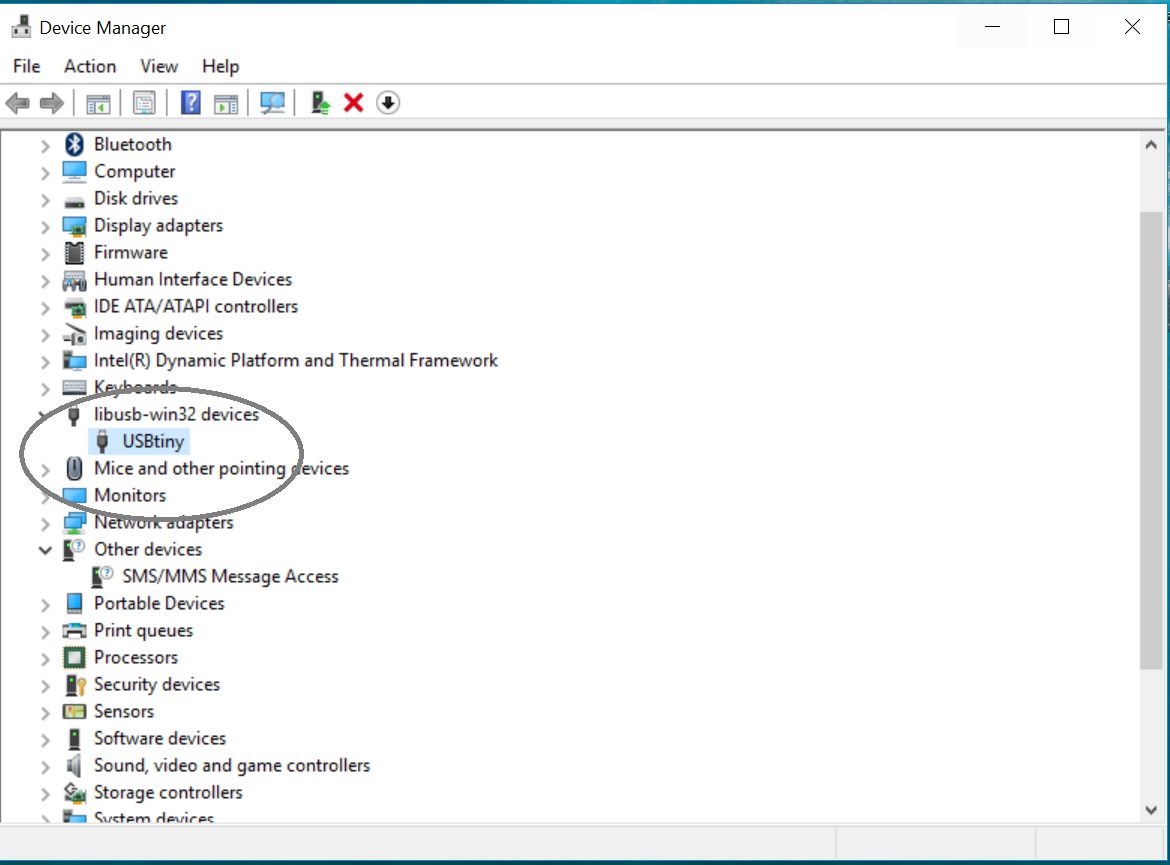The height and width of the screenshot is (865, 1170).
Task: Click the Bluetooth category icon
Action: pos(74,144)
